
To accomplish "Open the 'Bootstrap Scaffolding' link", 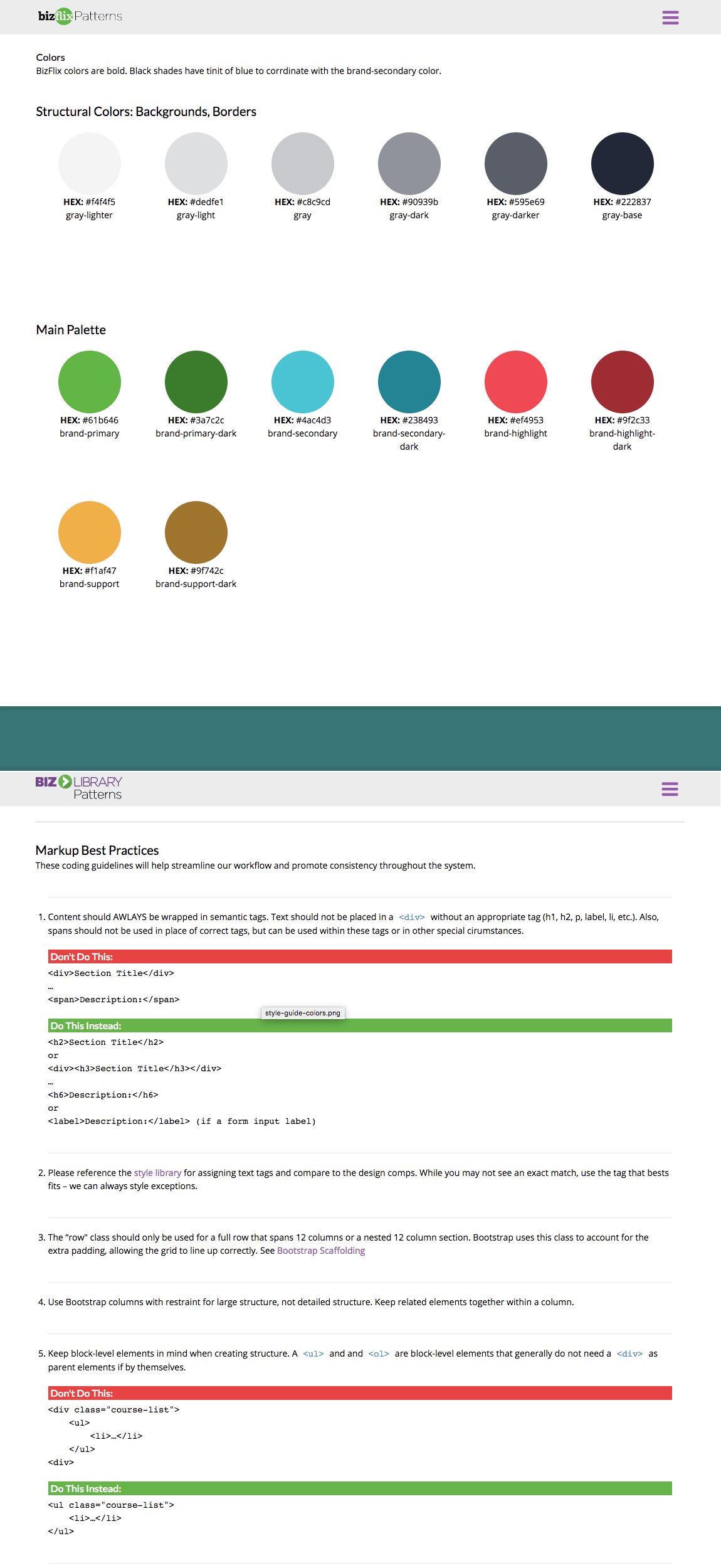I will [x=321, y=1251].
